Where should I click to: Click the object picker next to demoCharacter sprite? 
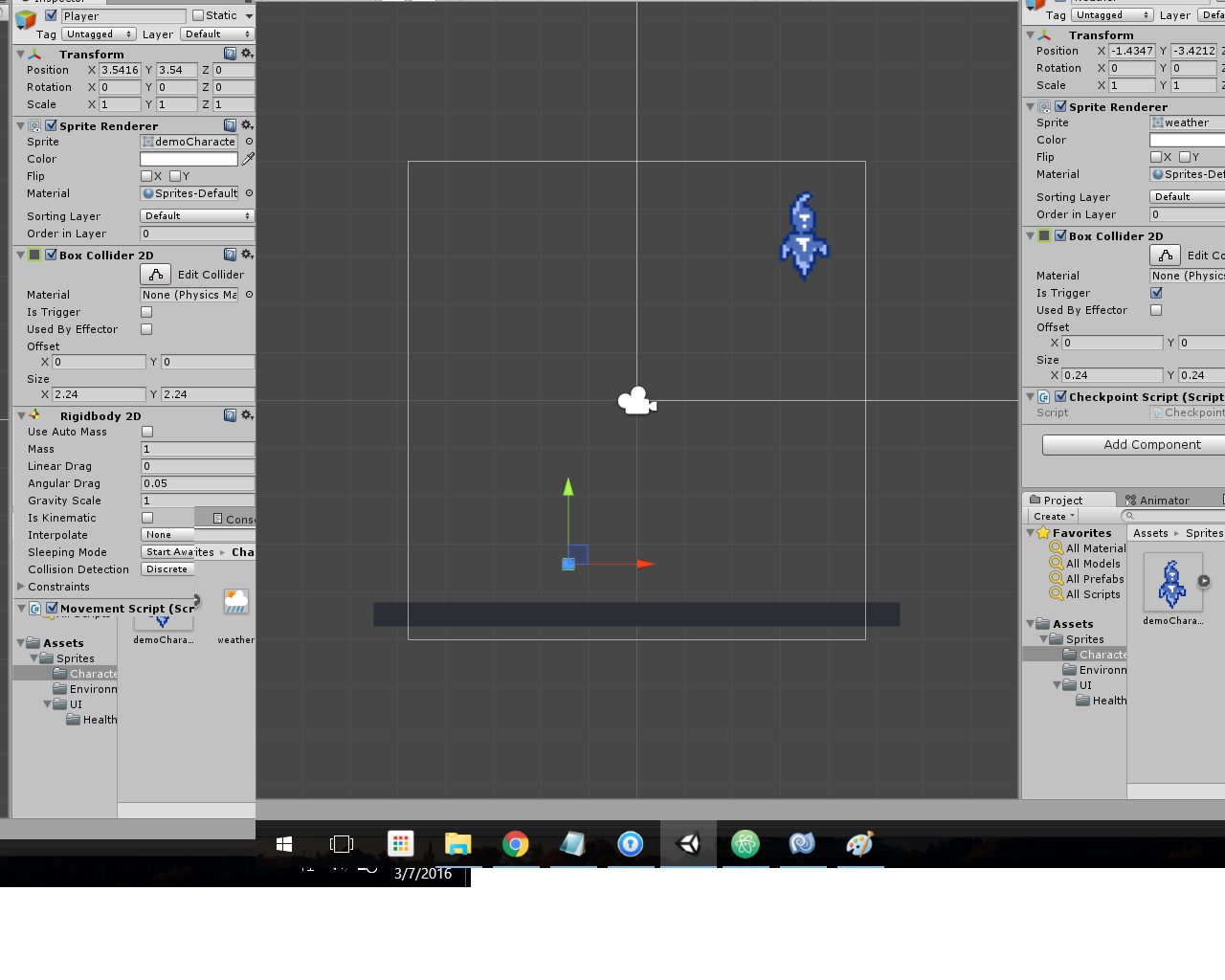tap(249, 142)
